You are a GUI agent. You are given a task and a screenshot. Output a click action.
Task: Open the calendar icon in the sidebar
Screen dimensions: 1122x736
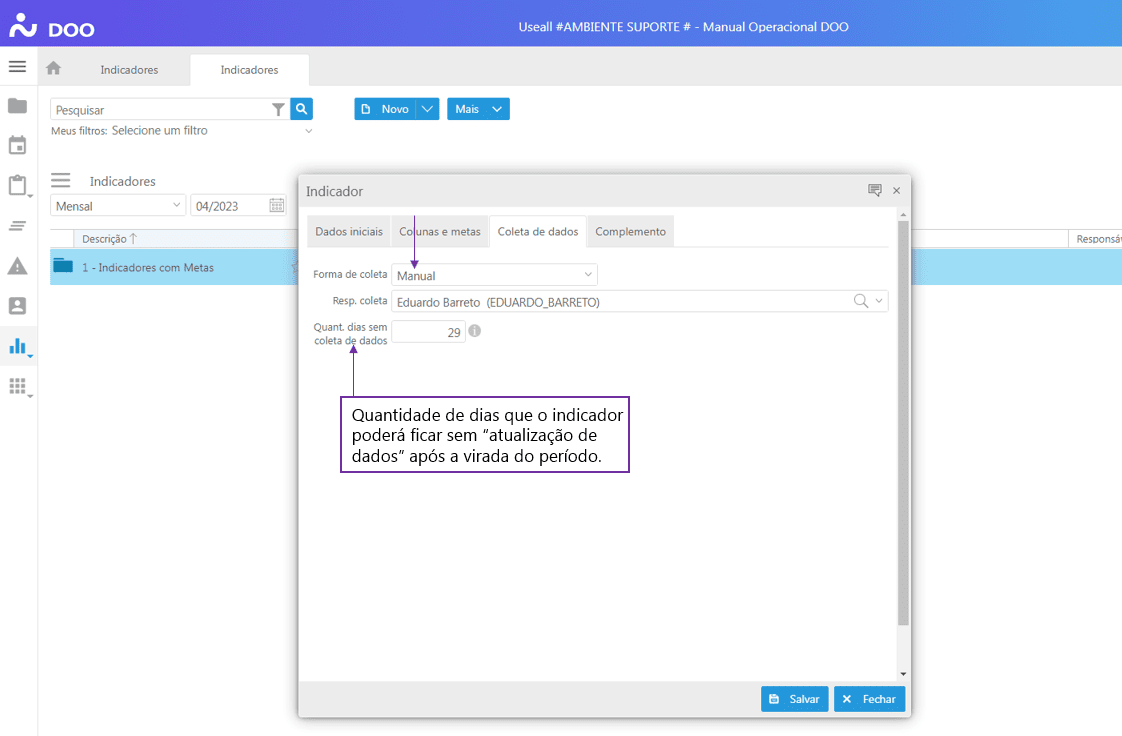click(x=17, y=145)
